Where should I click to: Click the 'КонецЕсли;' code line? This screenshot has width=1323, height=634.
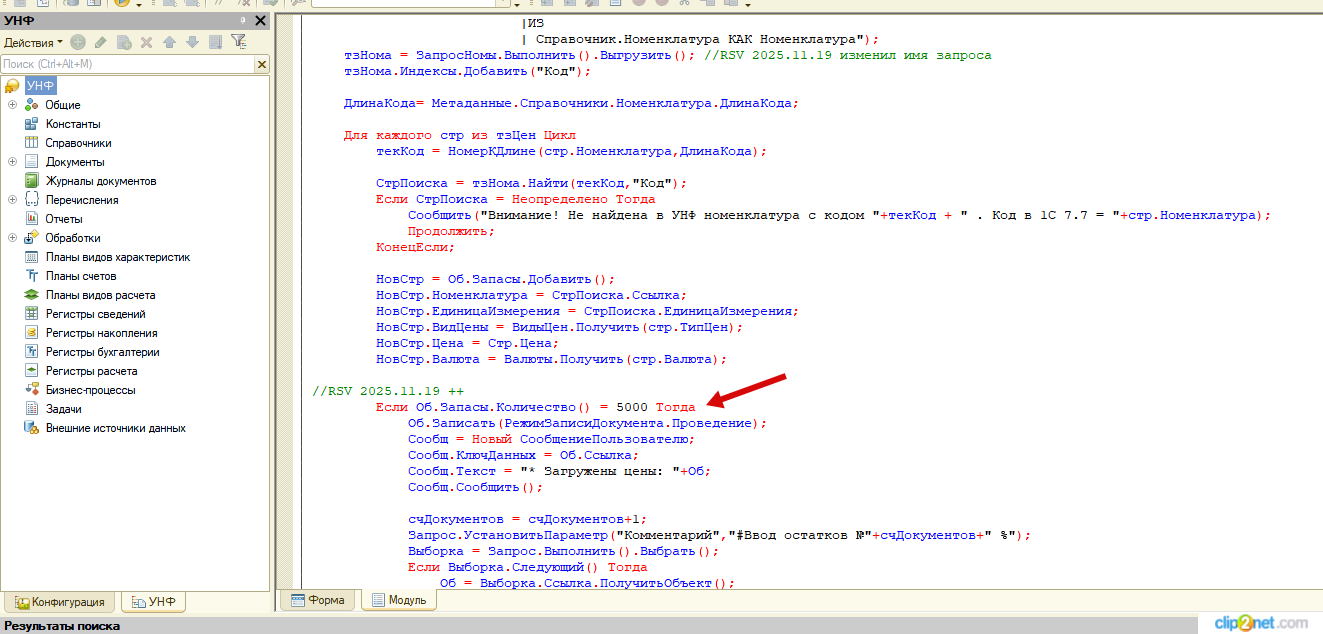pyautogui.click(x=415, y=247)
